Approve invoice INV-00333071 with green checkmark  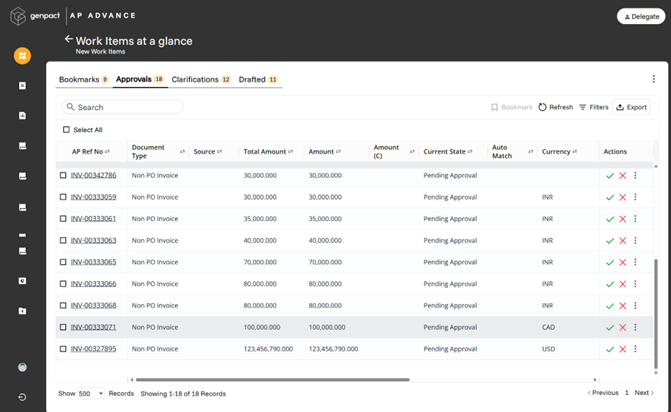[x=610, y=327]
